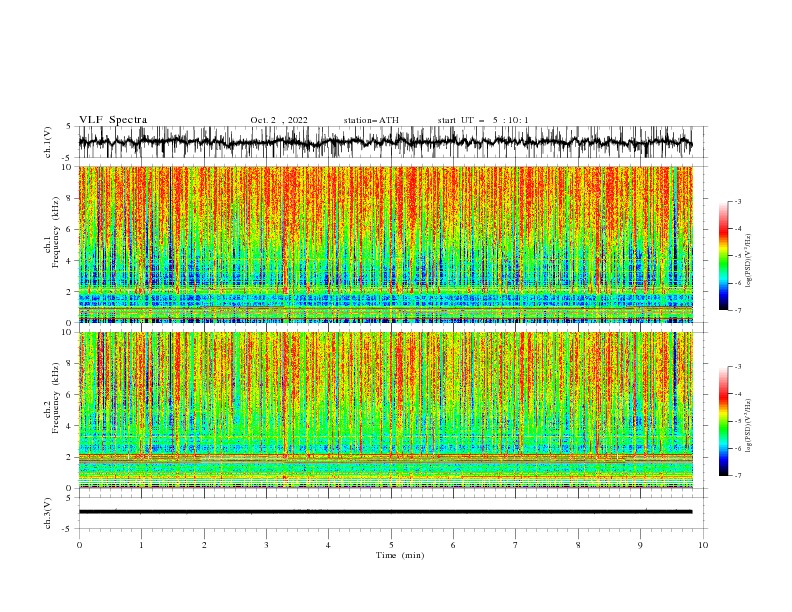Click the "-7" tick on ch.1 colorbar
Screen dimensions: 792x612
[x=737, y=311]
